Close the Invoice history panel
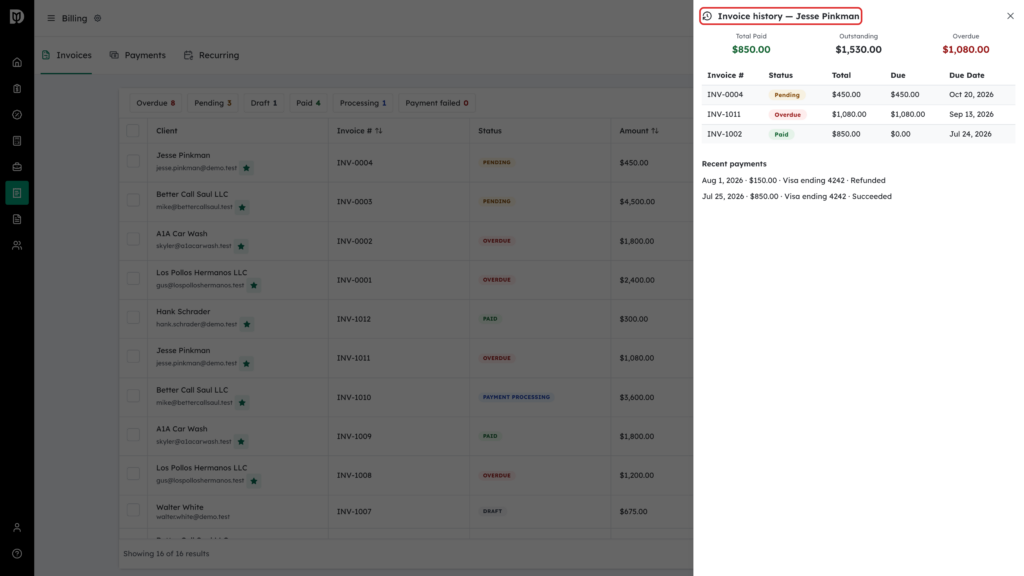The height and width of the screenshot is (576, 1024). (1010, 16)
